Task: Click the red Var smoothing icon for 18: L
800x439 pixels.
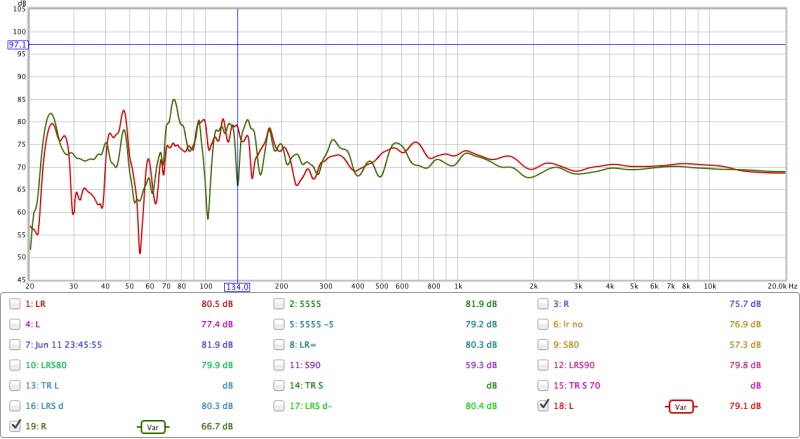Action: [x=680, y=406]
